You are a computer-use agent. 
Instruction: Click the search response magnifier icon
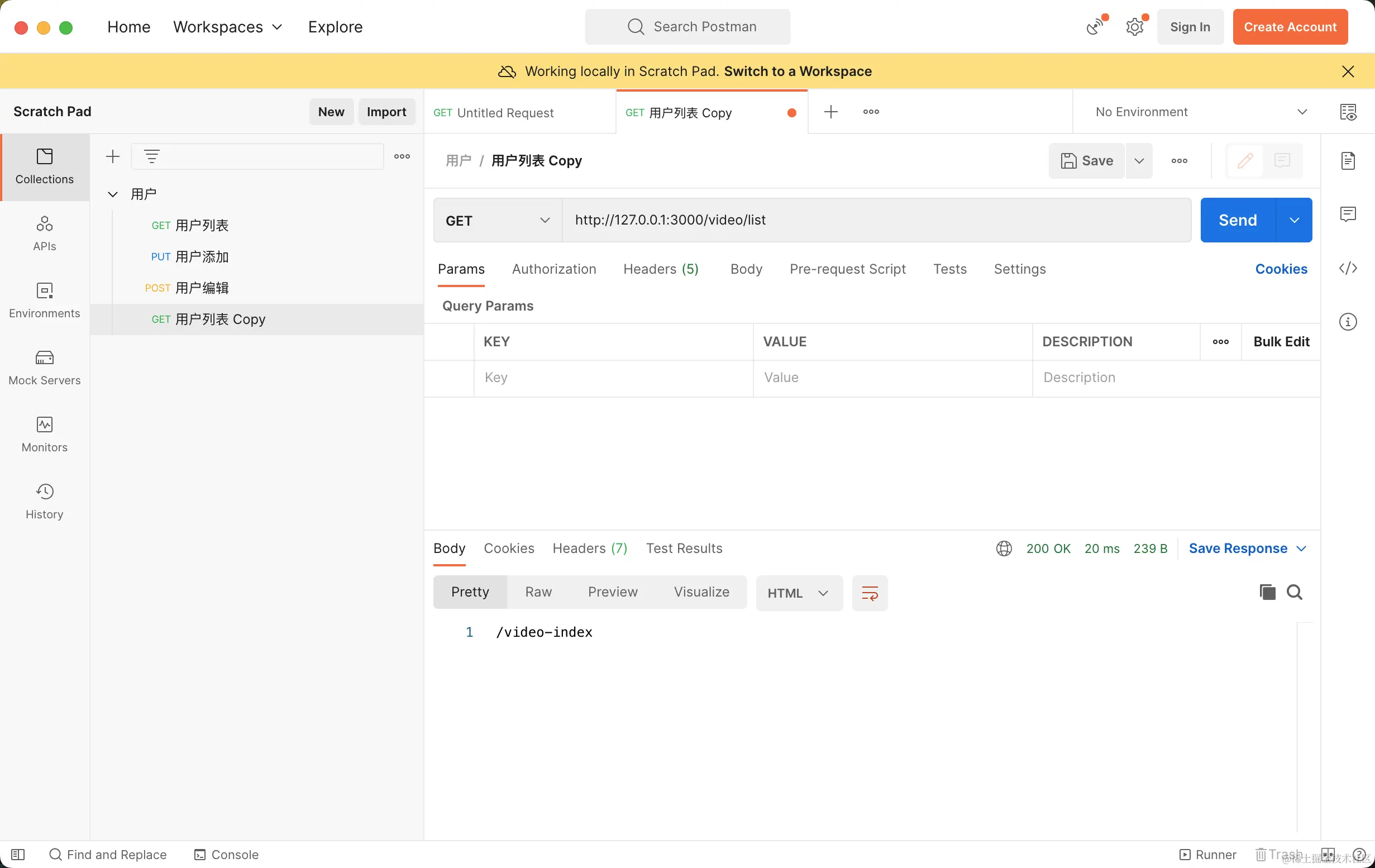coord(1294,592)
